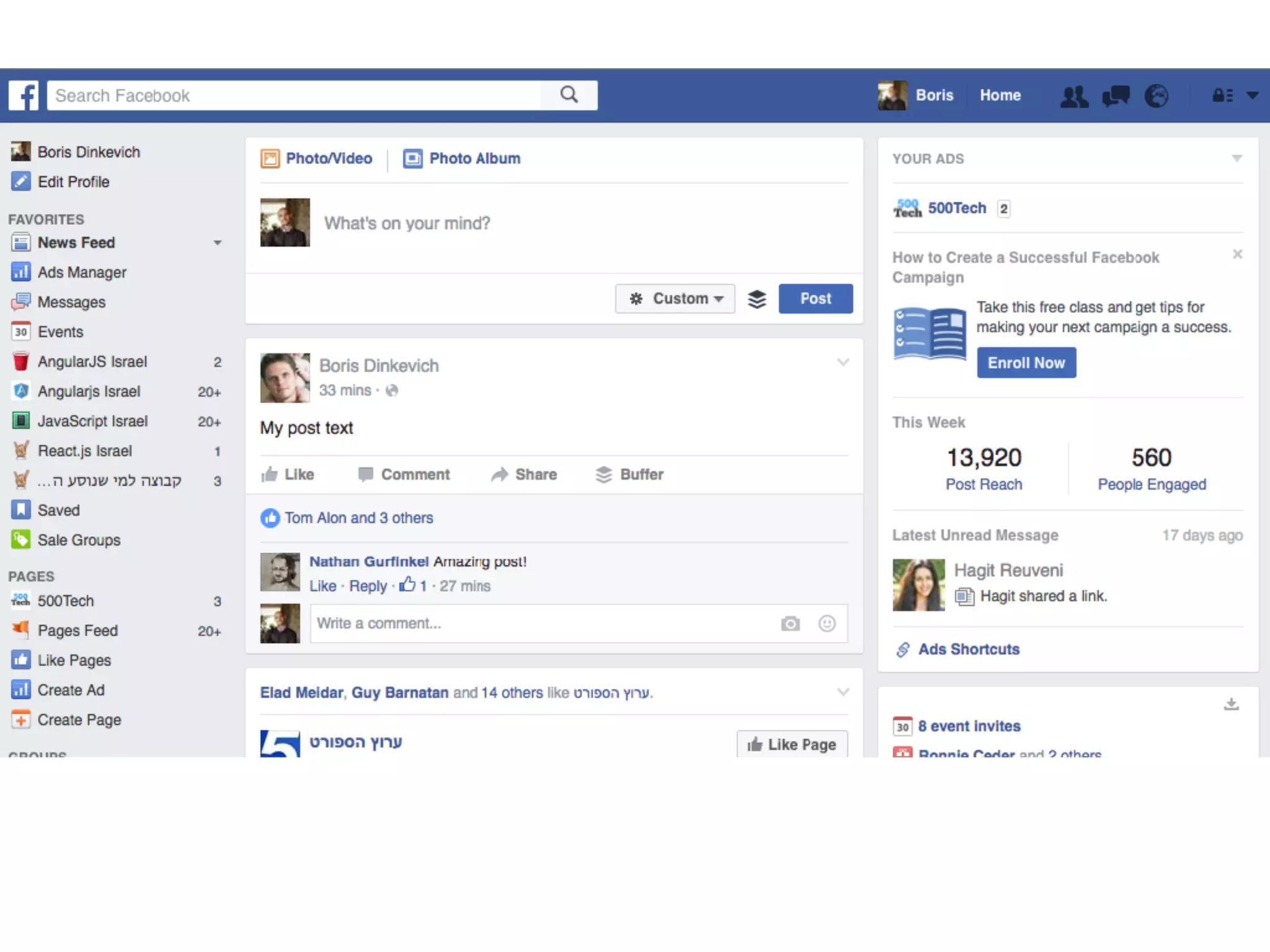Open options chevron on Elad Meidar story

[843, 692]
